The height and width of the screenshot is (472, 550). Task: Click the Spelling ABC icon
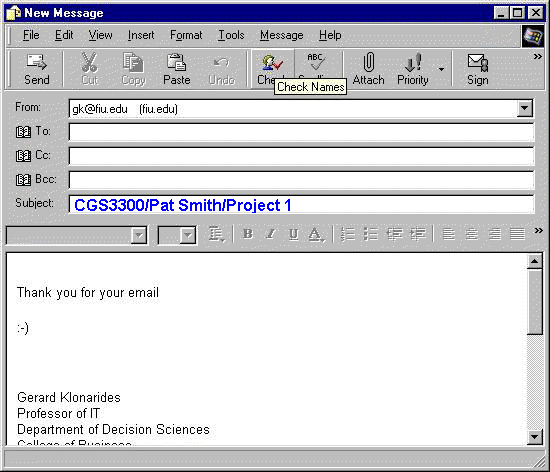pos(316,61)
